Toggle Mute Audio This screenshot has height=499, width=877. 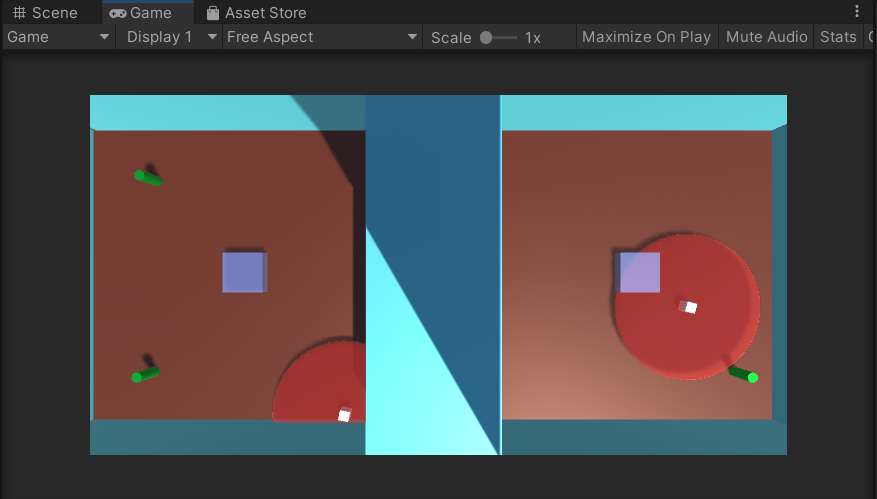pos(766,37)
